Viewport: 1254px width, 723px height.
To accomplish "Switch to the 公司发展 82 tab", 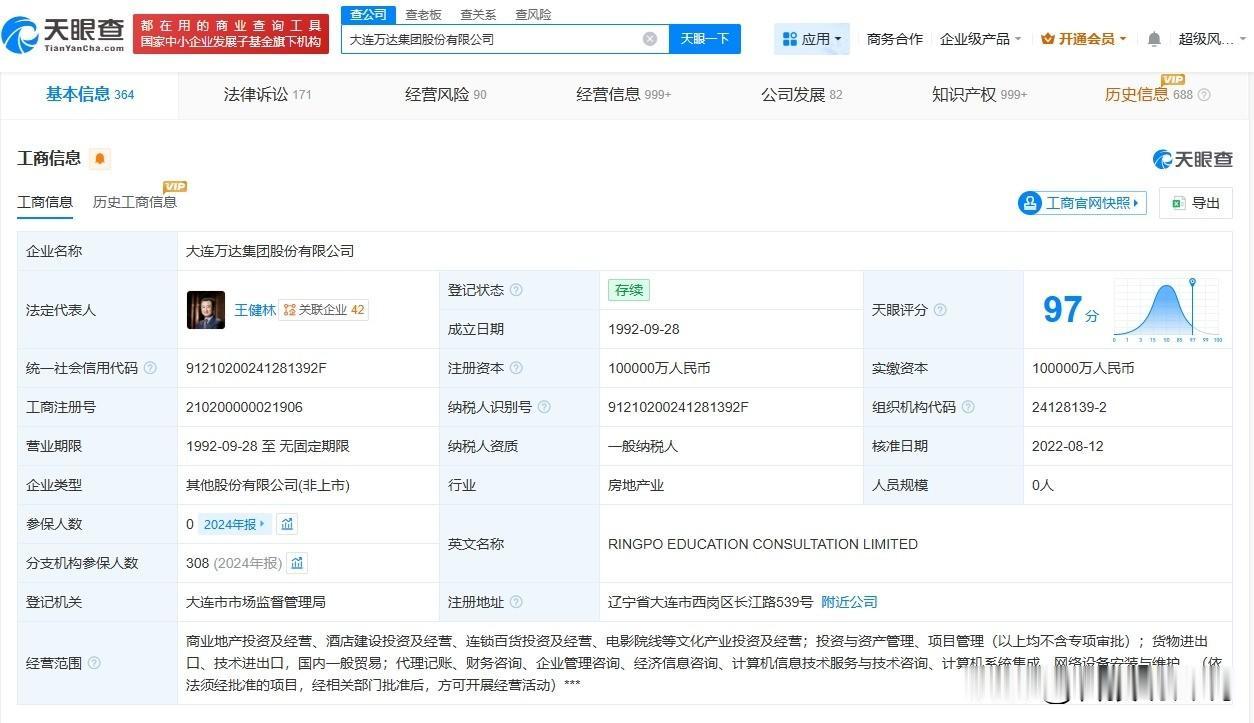I will pyautogui.click(x=802, y=94).
